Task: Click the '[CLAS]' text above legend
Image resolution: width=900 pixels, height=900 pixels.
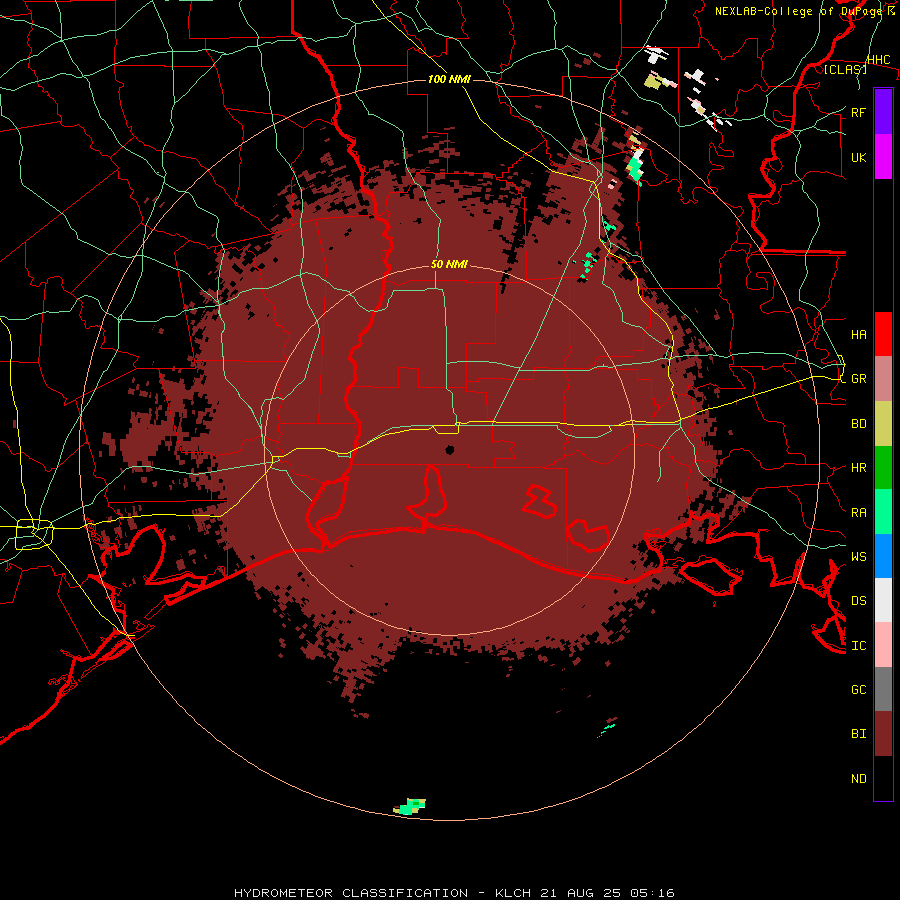Action: [x=845, y=69]
